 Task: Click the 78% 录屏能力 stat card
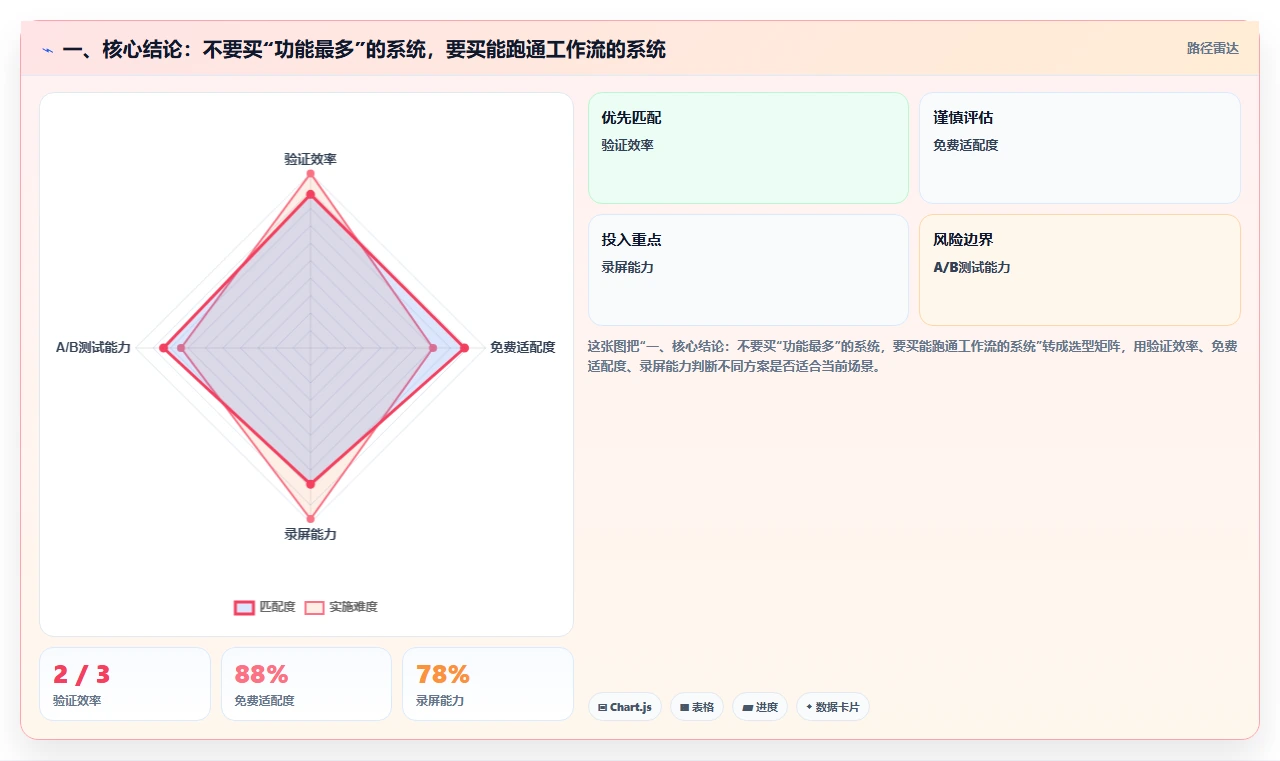488,684
